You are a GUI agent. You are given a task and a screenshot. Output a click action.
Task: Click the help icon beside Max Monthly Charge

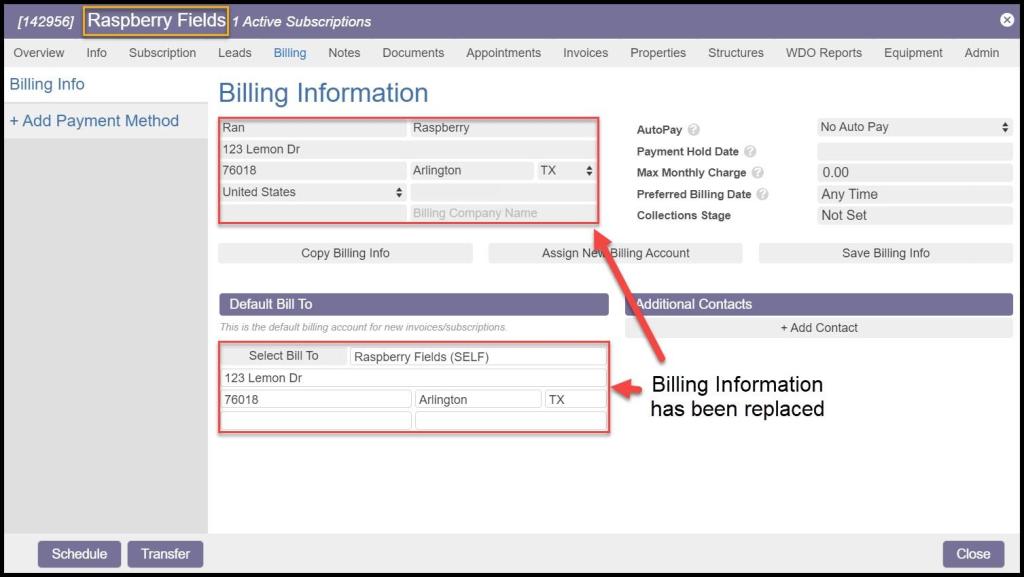(758, 173)
